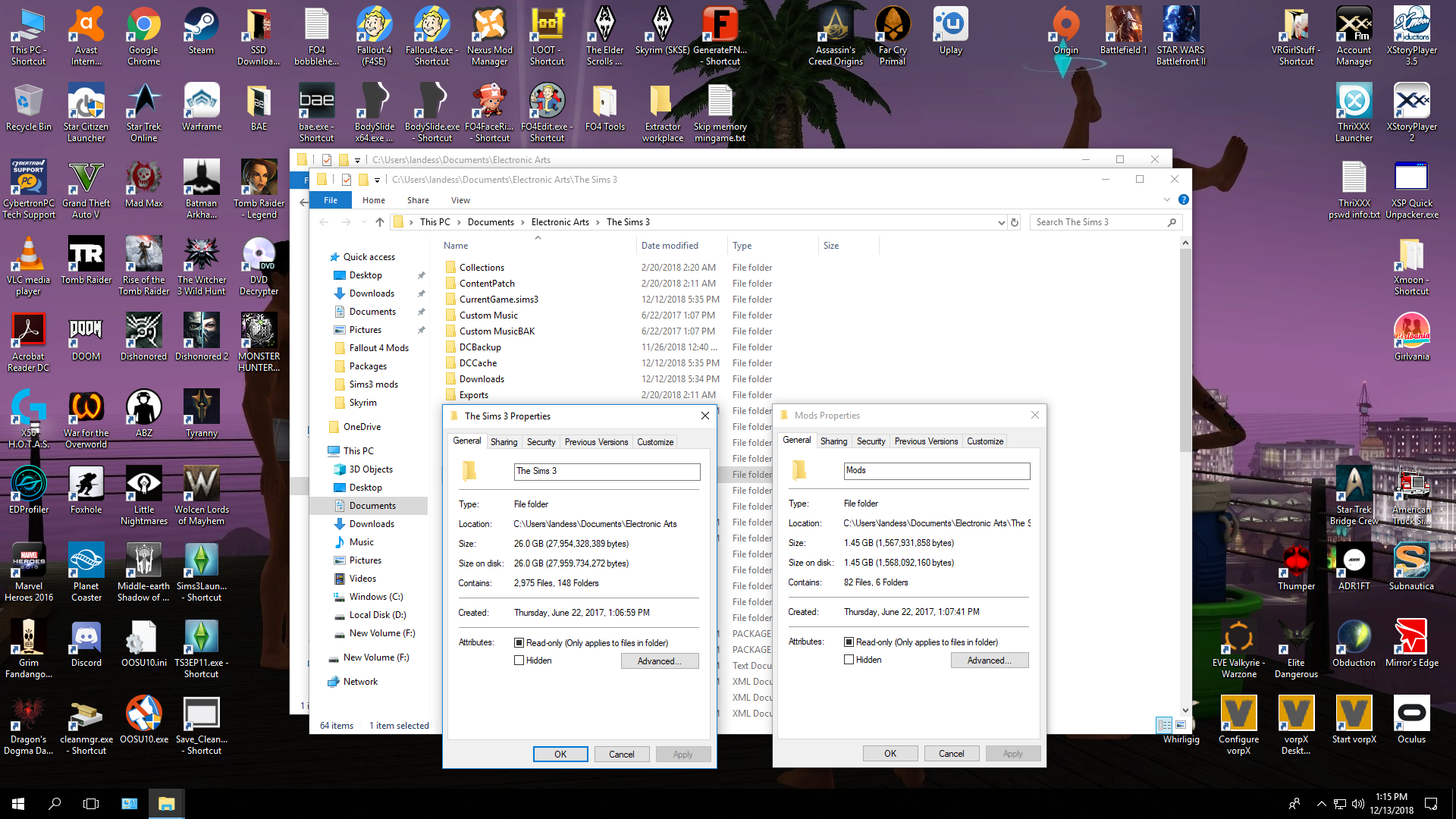Open the Planet Coaster desktop icon

point(86,573)
